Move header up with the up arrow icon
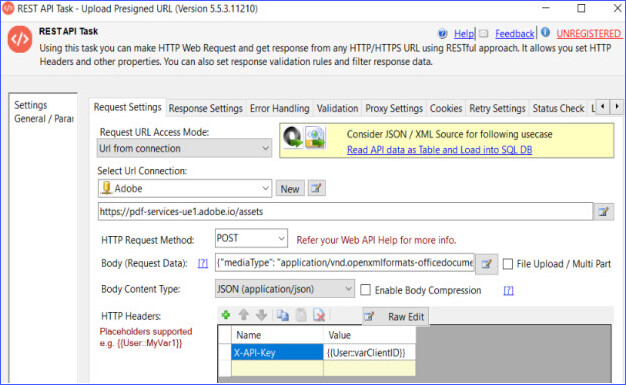 [x=244, y=315]
